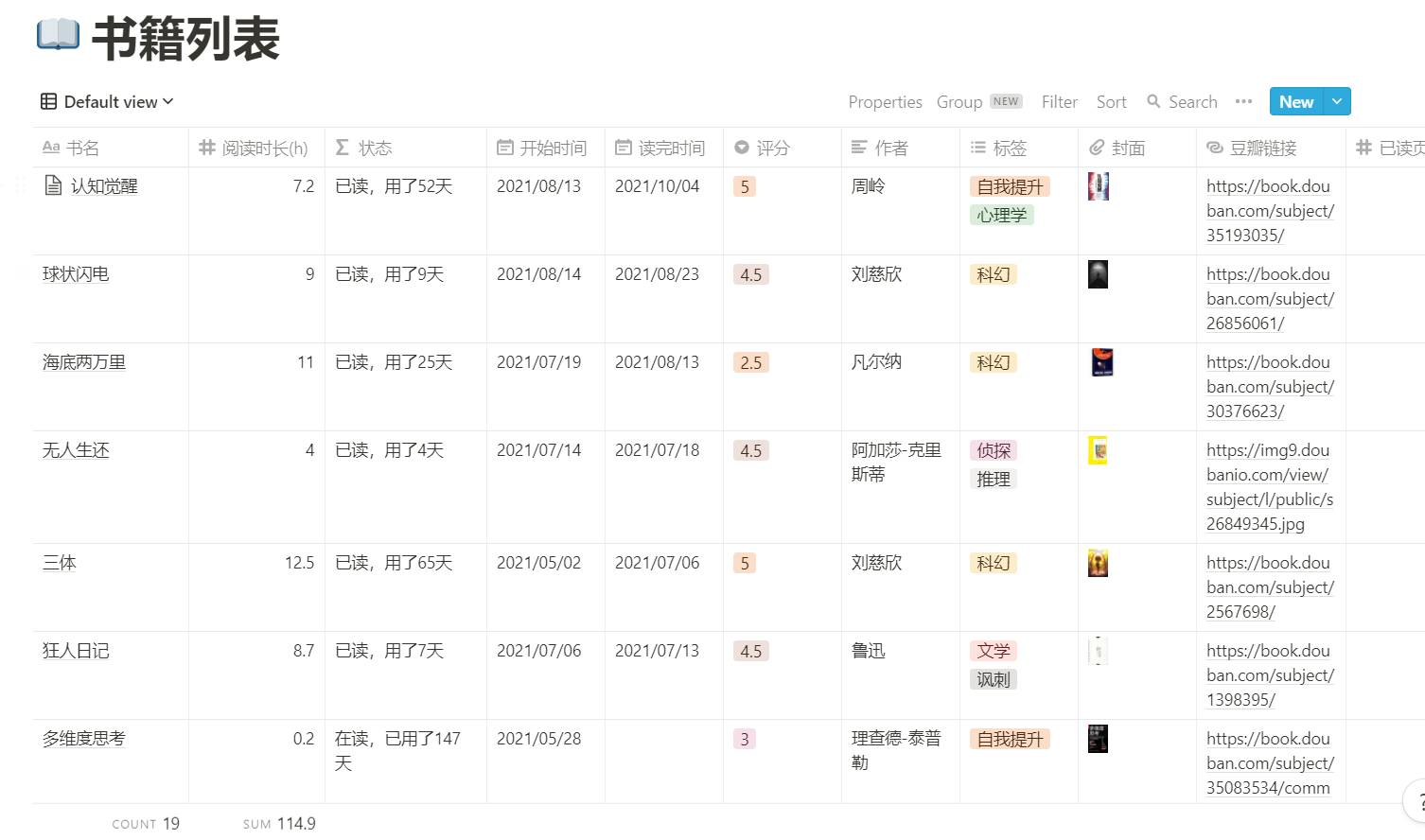Image resolution: width=1425 pixels, height=840 pixels.
Task: Open the Group options
Action: point(978,101)
